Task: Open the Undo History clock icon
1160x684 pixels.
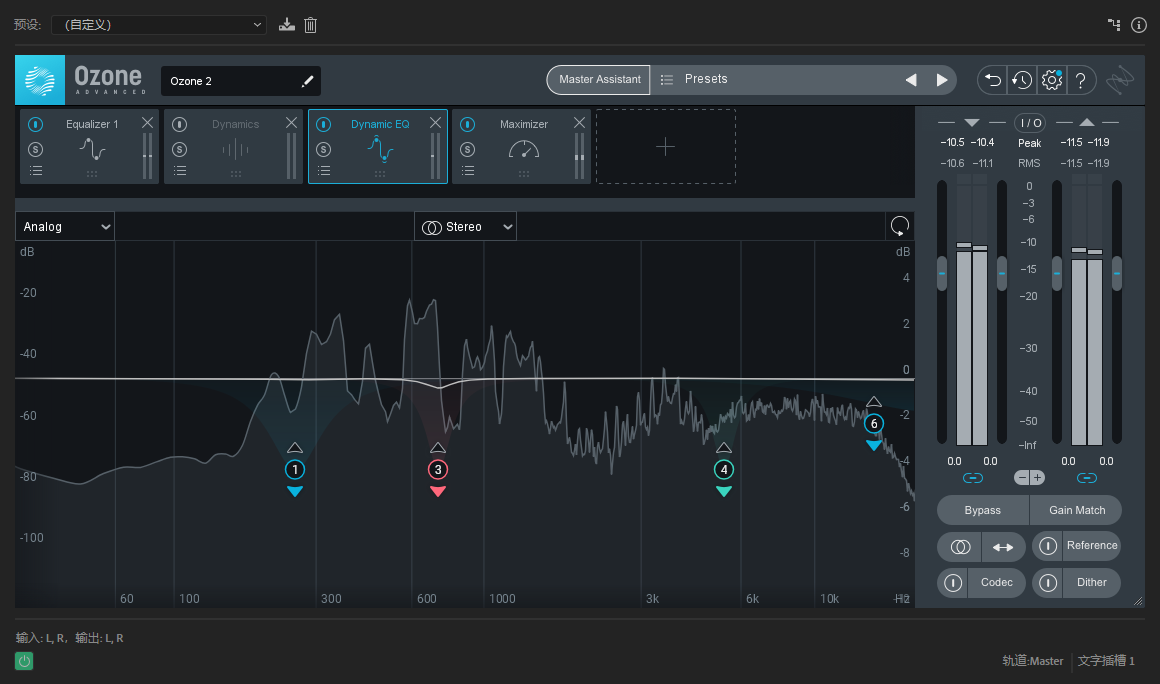Action: [1022, 80]
